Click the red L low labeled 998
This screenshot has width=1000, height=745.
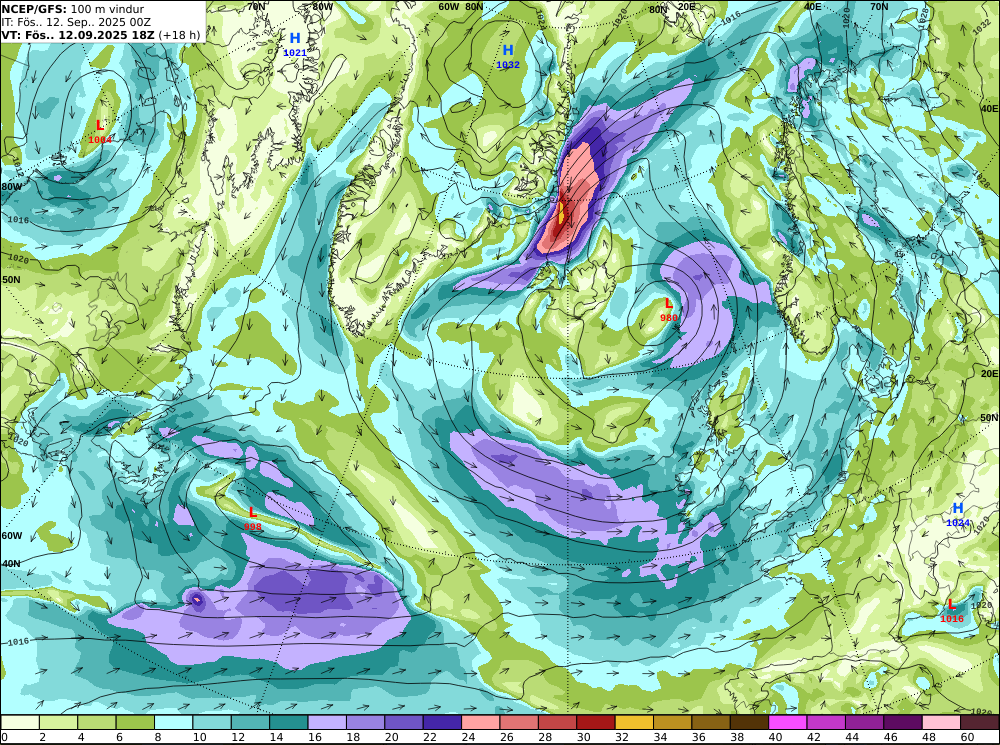pyautogui.click(x=253, y=512)
